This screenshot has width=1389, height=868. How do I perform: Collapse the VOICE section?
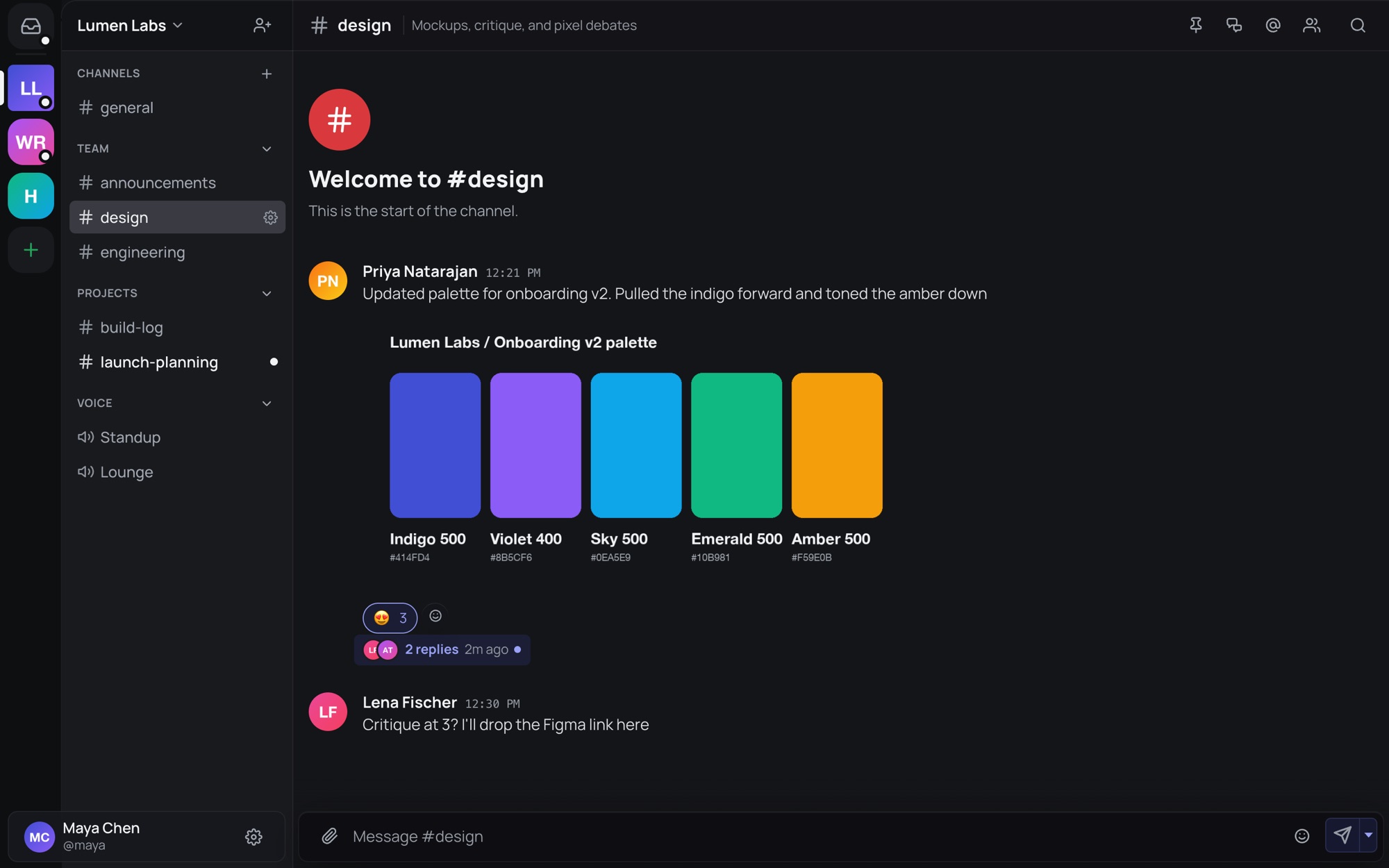[x=267, y=403]
